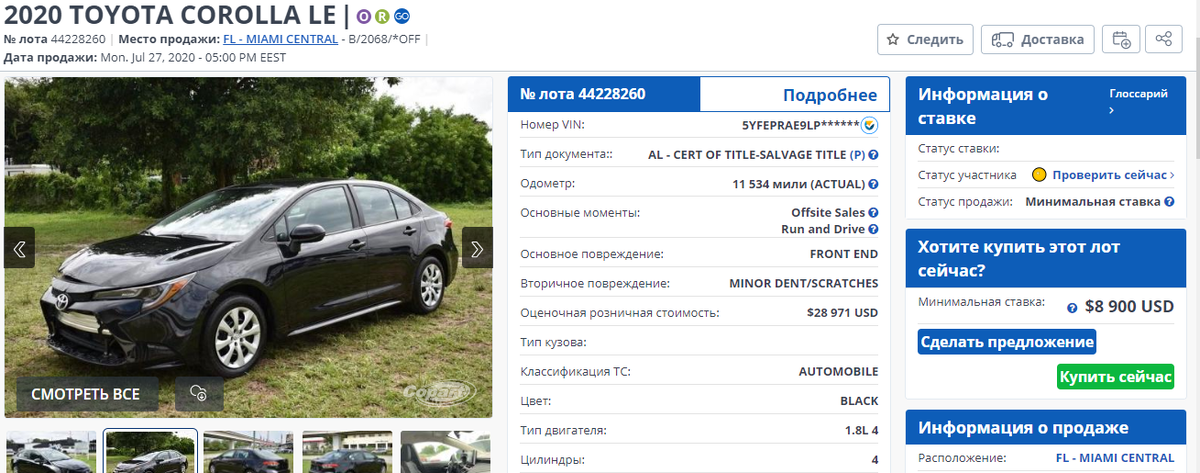Click the yellow participant status indicator

coord(1039,175)
